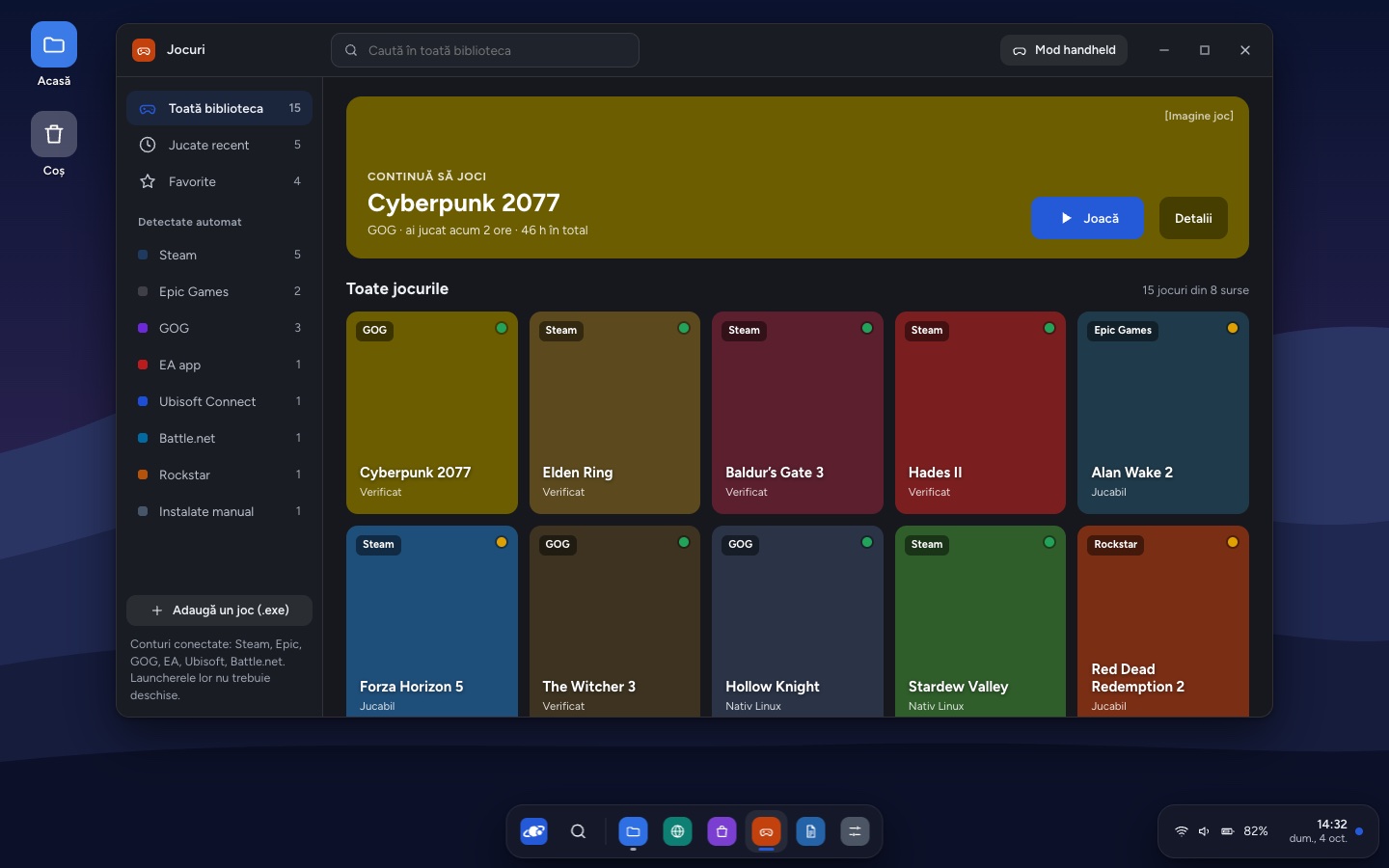Open the Hades II game card

click(x=980, y=413)
